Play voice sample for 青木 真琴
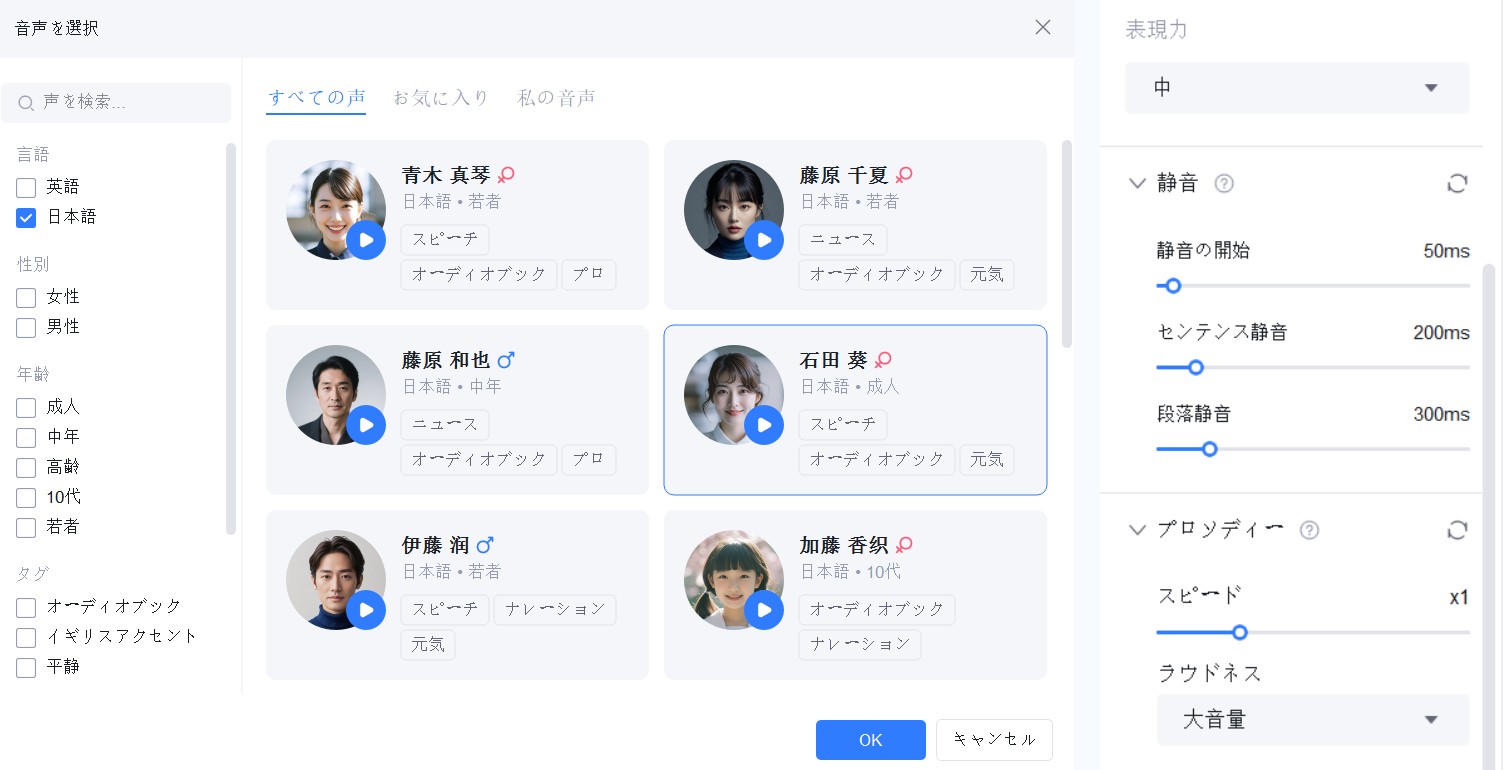 (366, 240)
